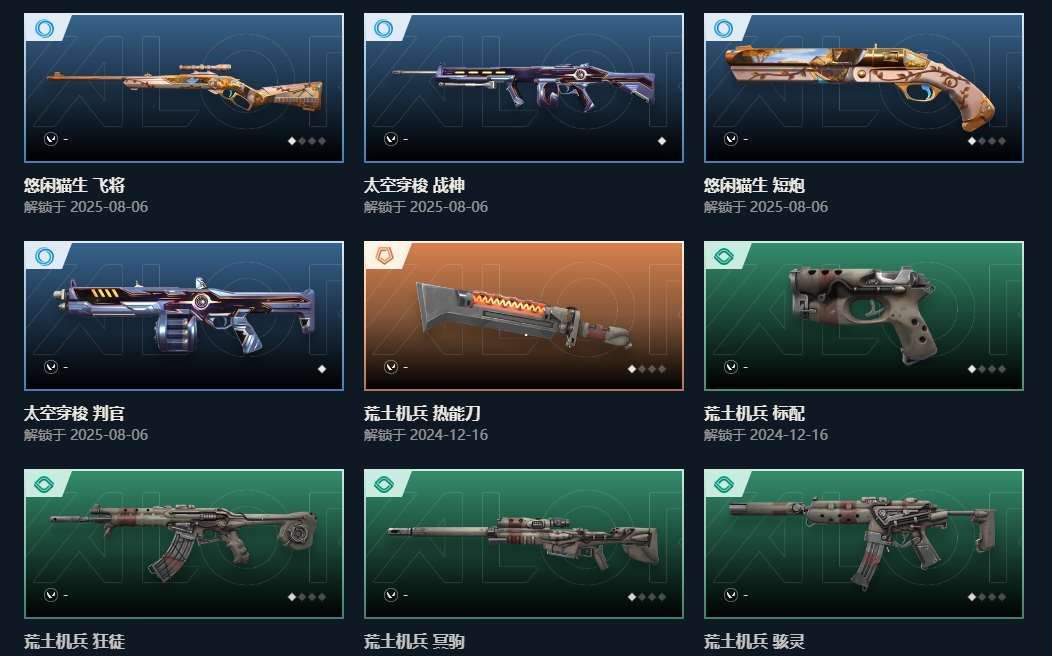
Task: Click the Valorant points icon on 荒土机兵 骇灵 card
Action: pyautogui.click(x=731, y=595)
